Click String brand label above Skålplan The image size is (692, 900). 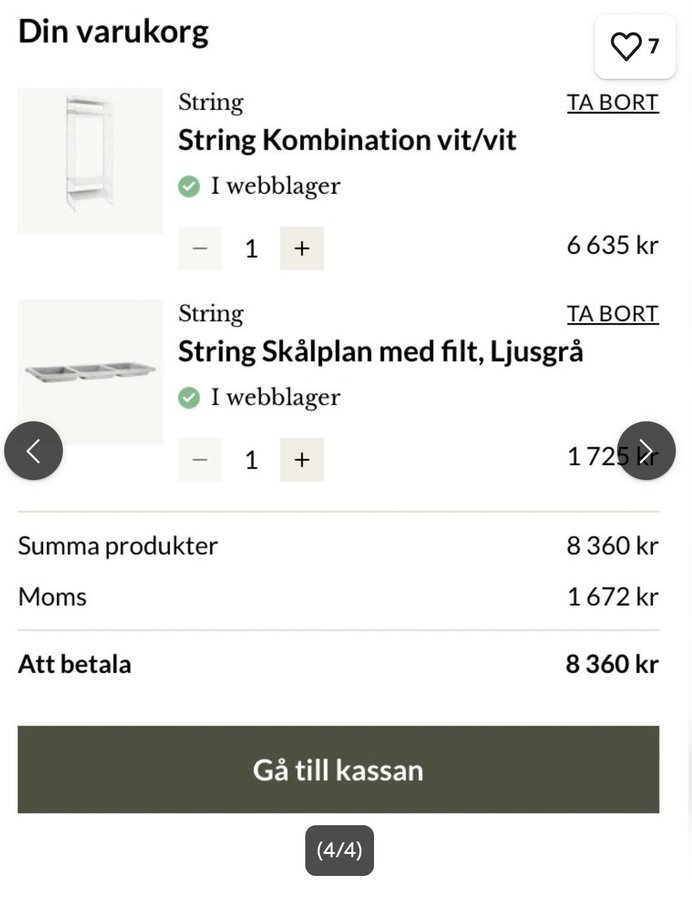[211, 315]
